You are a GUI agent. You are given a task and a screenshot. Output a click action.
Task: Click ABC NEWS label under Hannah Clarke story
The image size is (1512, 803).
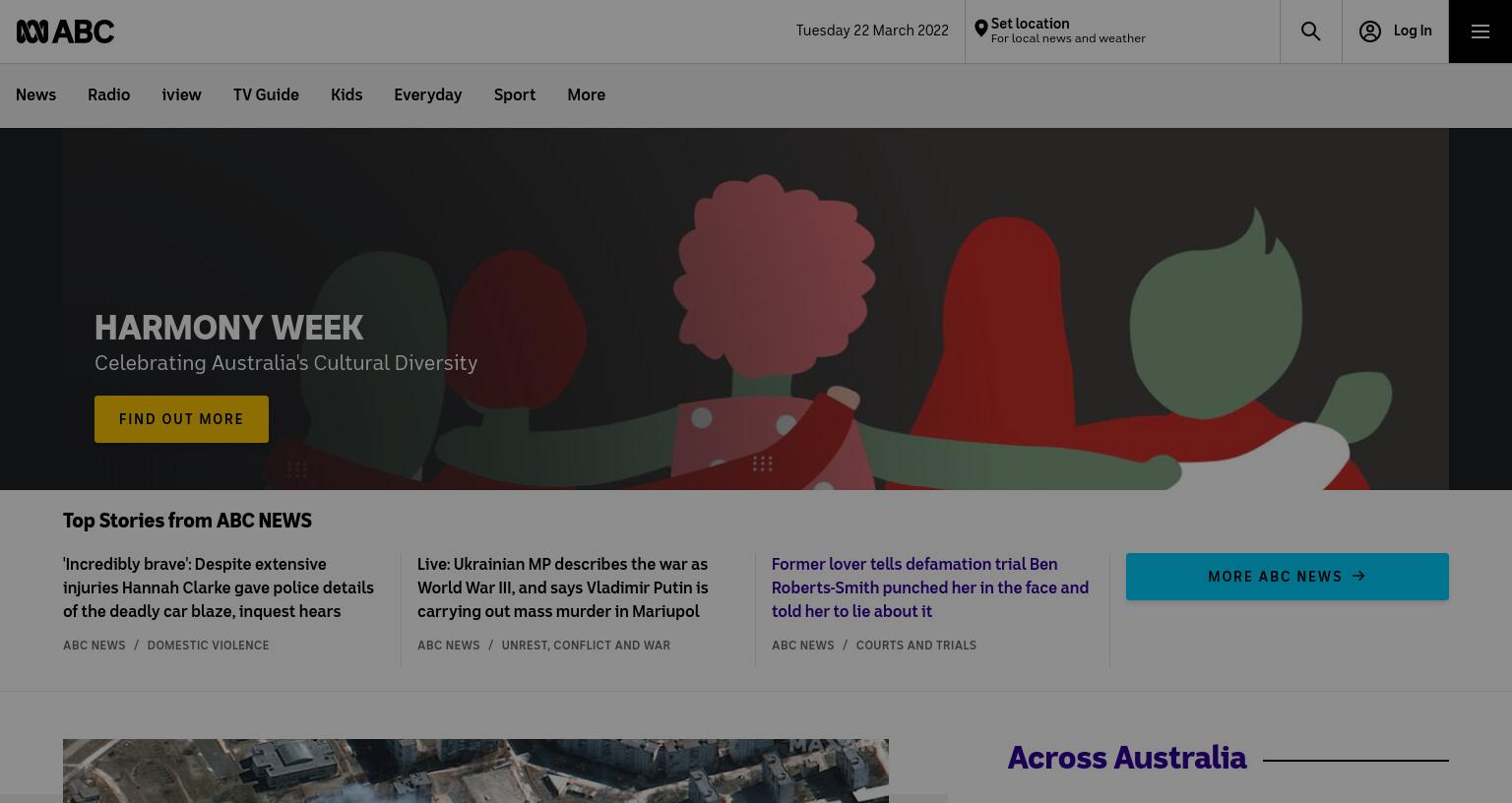coord(94,646)
